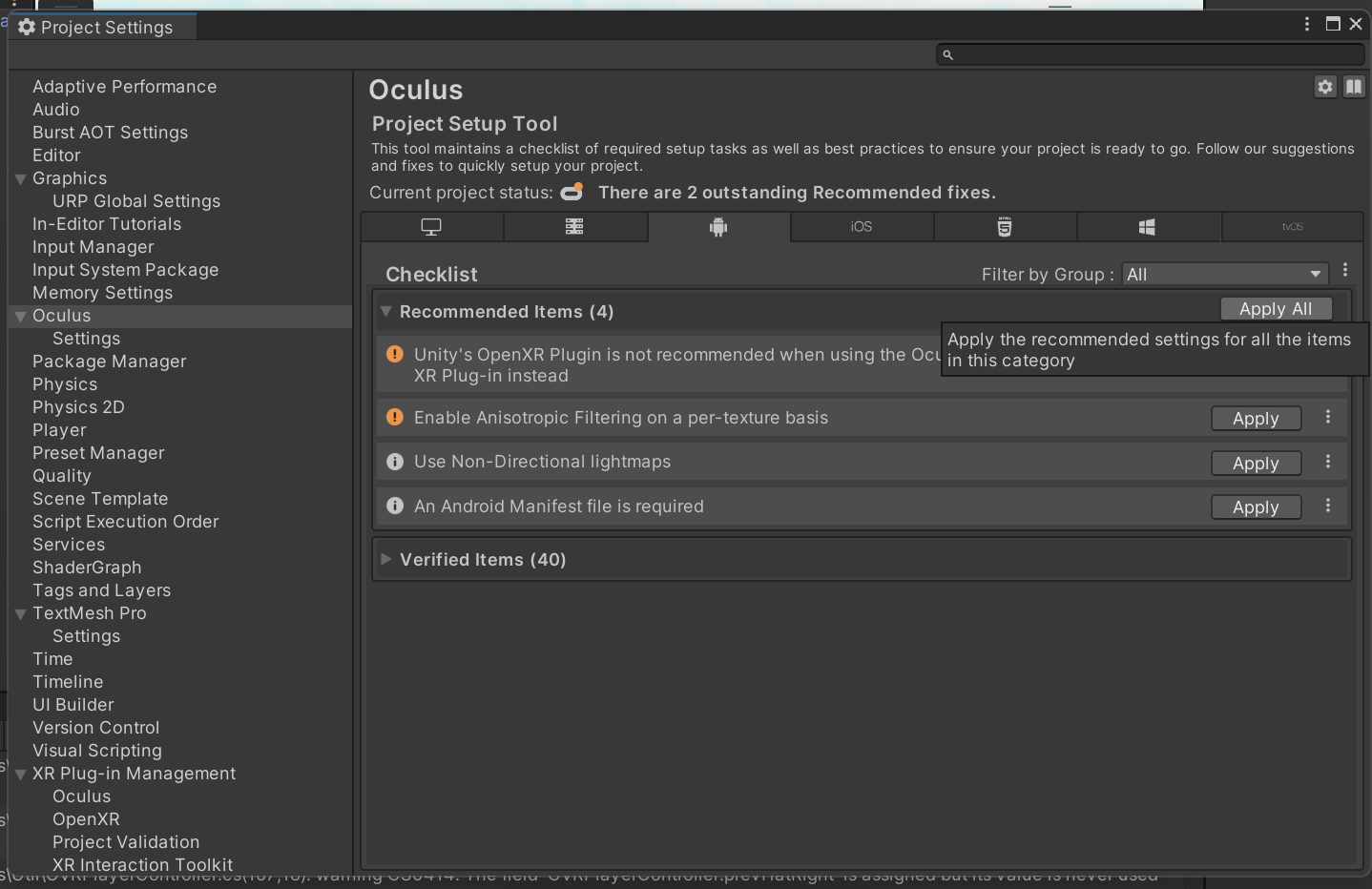Open Tags and Layers settings

(x=101, y=590)
